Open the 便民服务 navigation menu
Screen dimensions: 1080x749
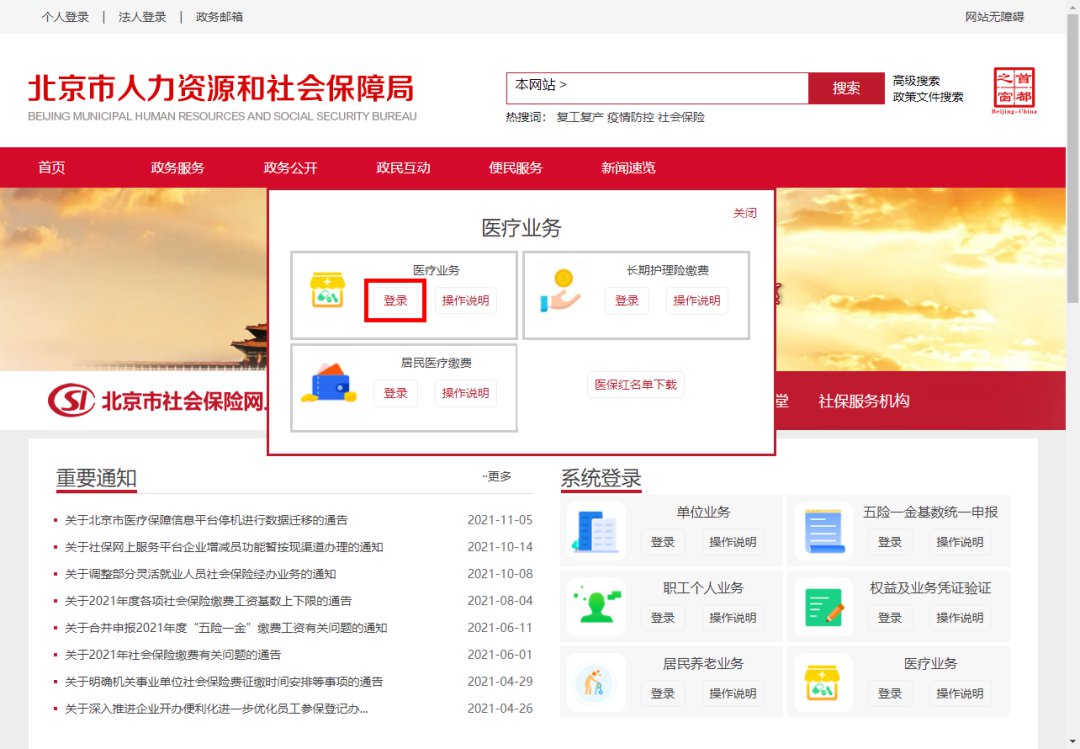515,168
